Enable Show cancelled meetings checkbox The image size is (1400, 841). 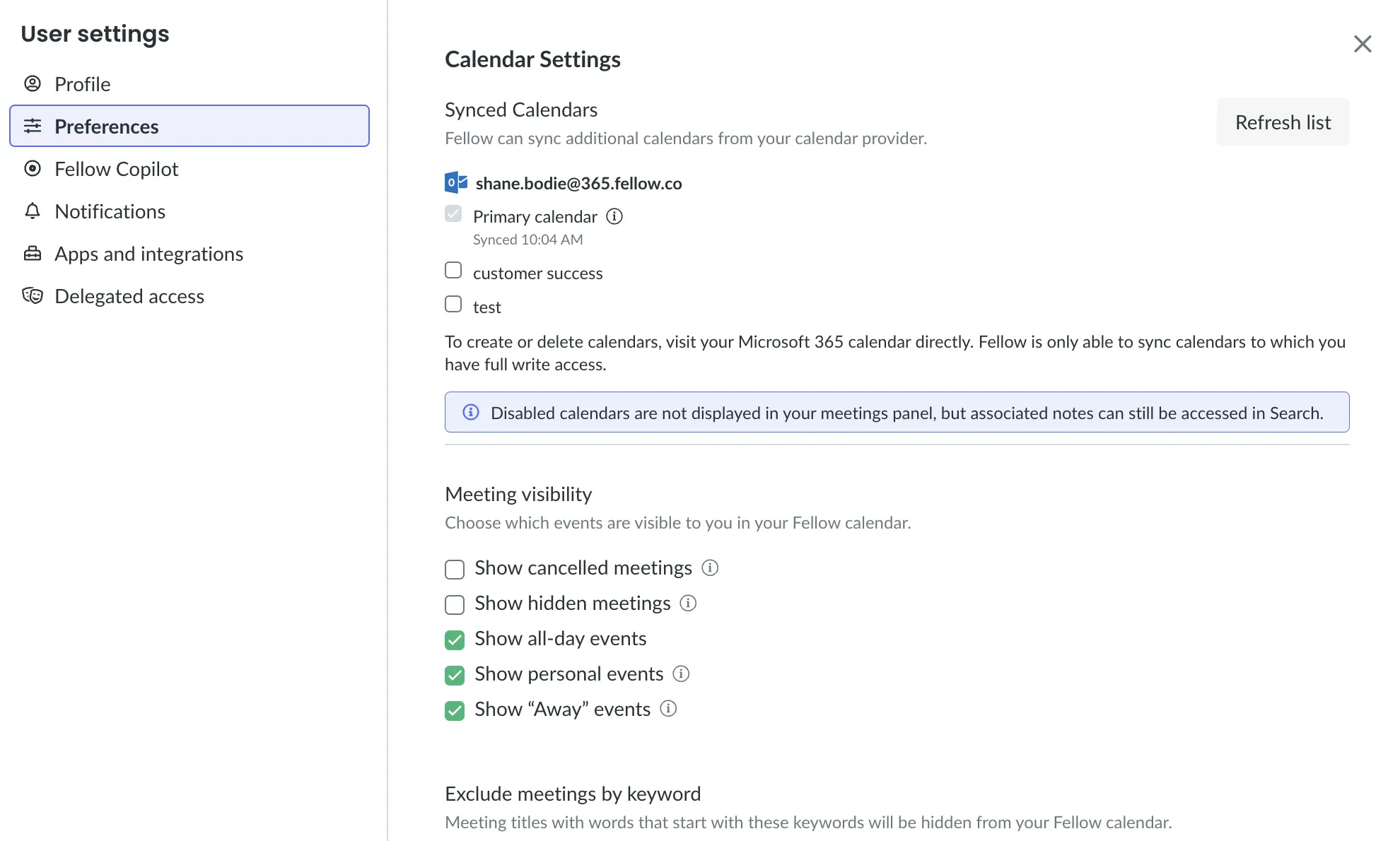click(455, 569)
